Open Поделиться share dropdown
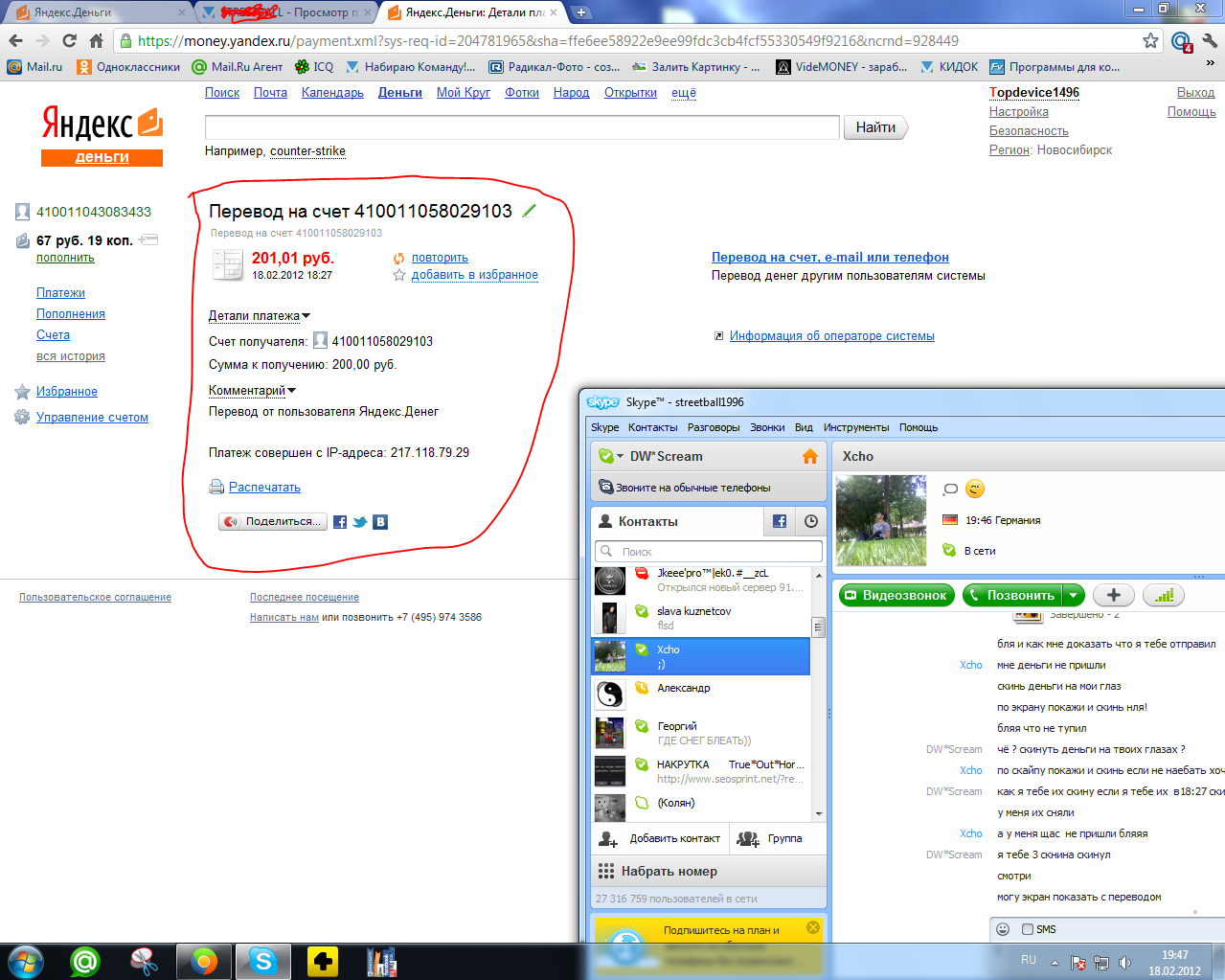Image resolution: width=1225 pixels, height=980 pixels. pyautogui.click(x=273, y=522)
